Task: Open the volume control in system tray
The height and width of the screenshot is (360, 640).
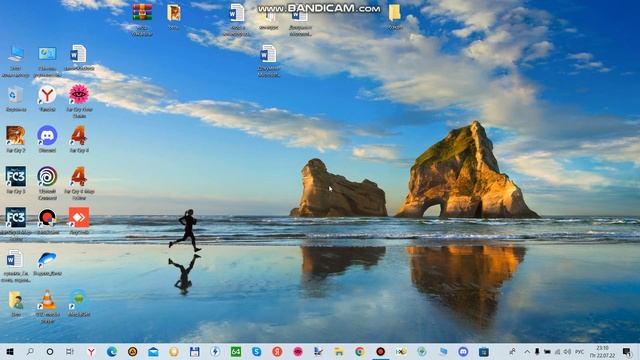Action: pyautogui.click(x=567, y=351)
